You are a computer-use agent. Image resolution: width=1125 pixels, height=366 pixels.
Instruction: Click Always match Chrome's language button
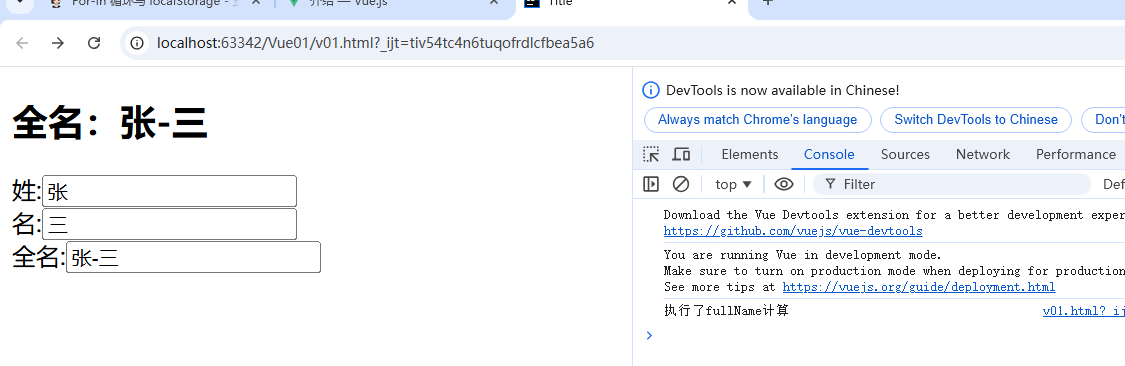pos(758,120)
